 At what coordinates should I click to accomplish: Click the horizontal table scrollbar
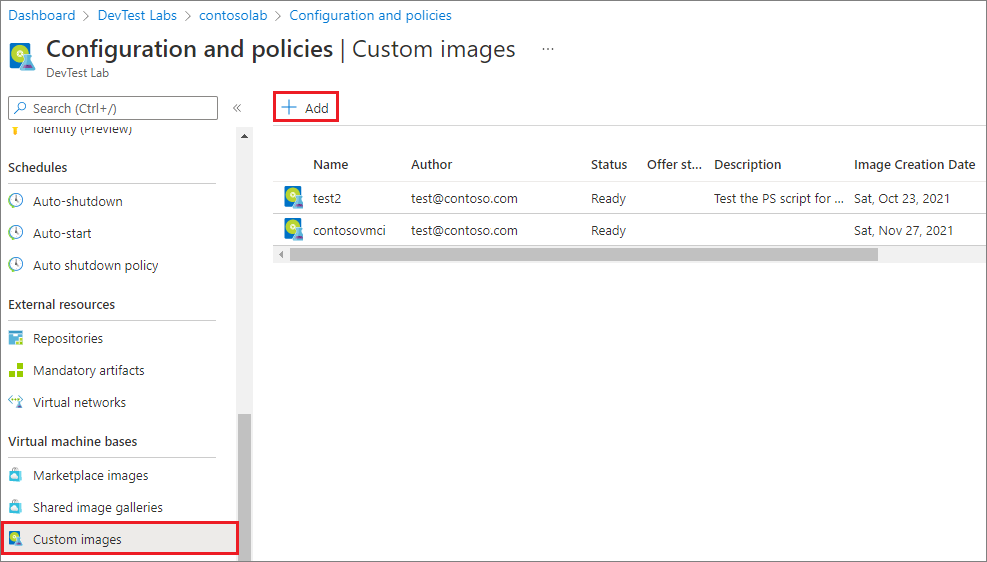(584, 254)
